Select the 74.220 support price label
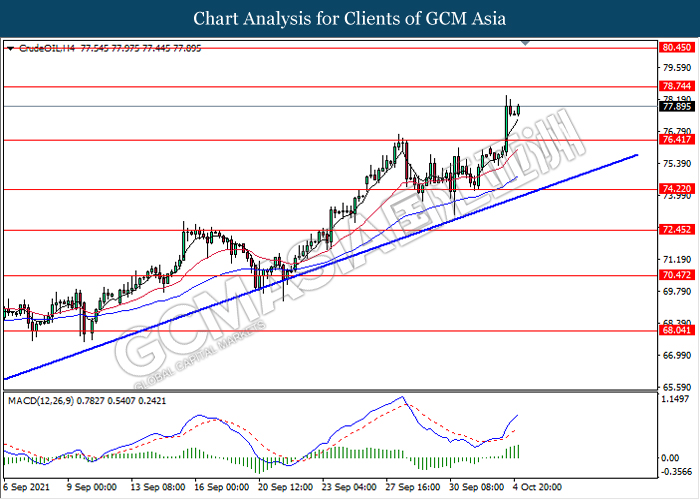The image size is (700, 500). pyautogui.click(x=676, y=188)
